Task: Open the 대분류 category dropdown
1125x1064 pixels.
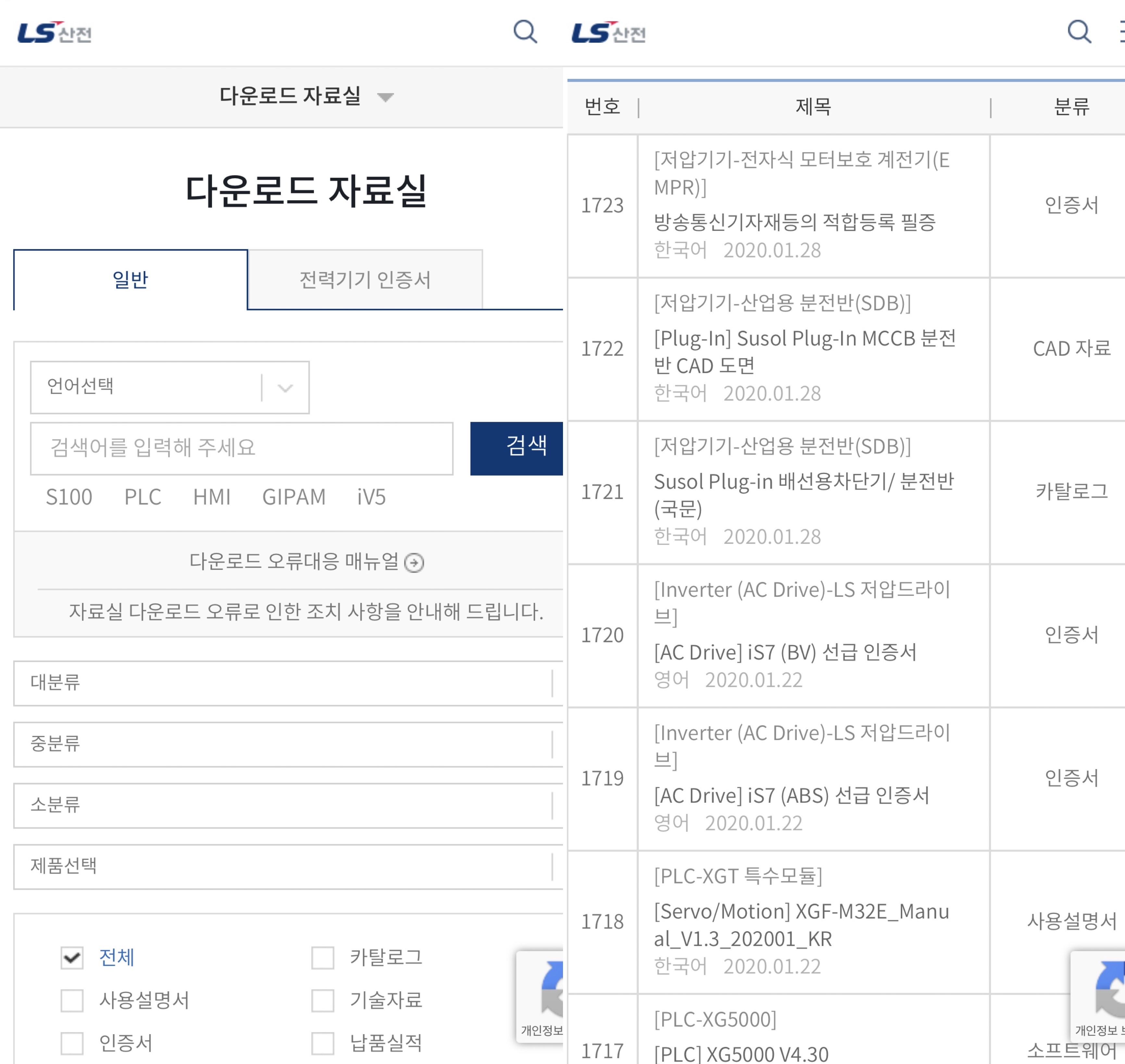Action: coord(288,683)
